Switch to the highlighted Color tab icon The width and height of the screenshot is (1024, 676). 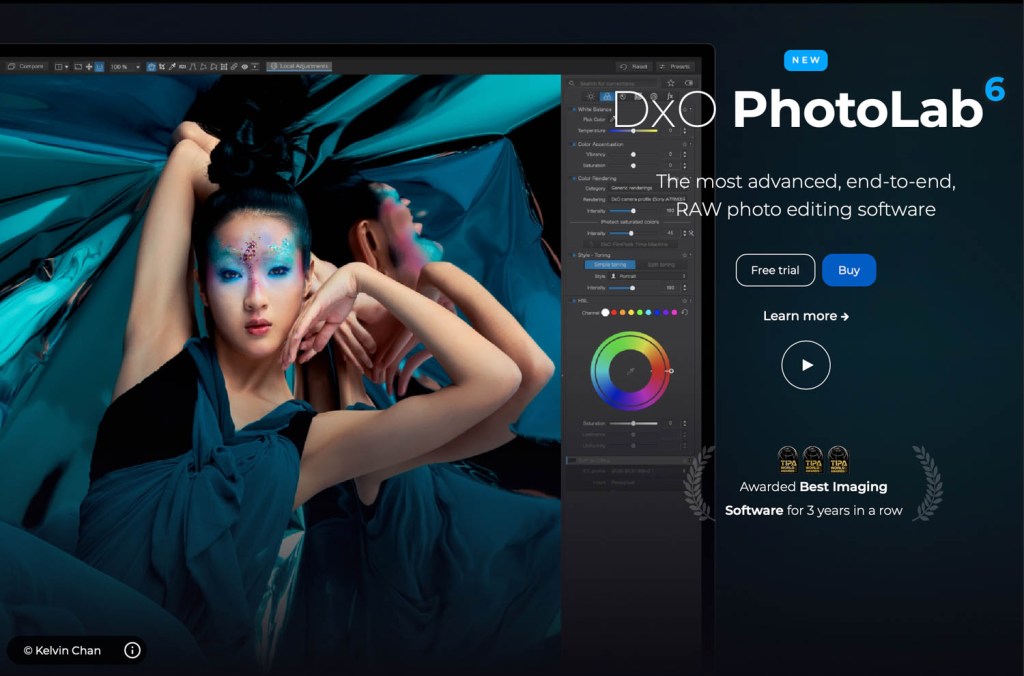[x=607, y=97]
